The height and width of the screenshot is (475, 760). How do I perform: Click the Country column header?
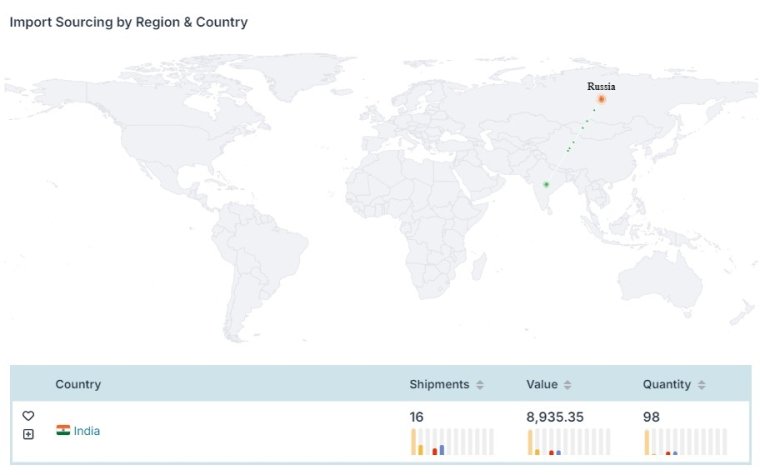click(x=78, y=384)
